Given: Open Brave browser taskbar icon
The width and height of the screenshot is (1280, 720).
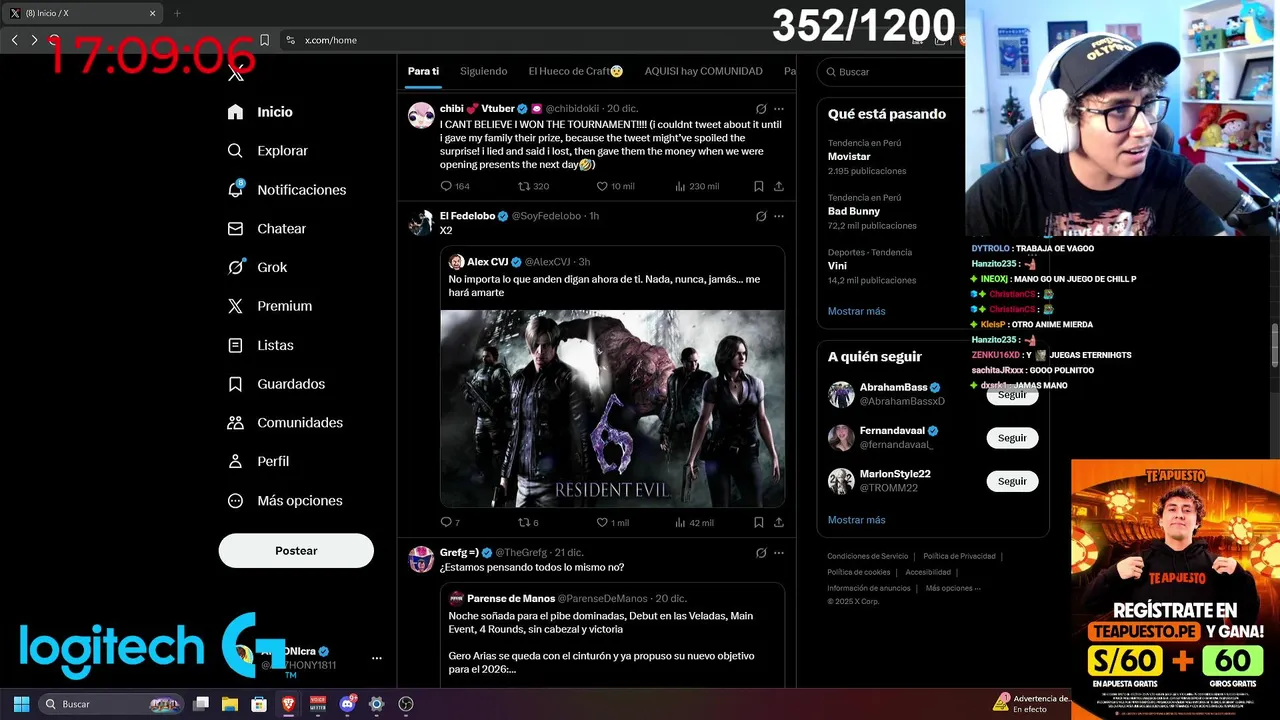Looking at the screenshot, I should coord(288,704).
